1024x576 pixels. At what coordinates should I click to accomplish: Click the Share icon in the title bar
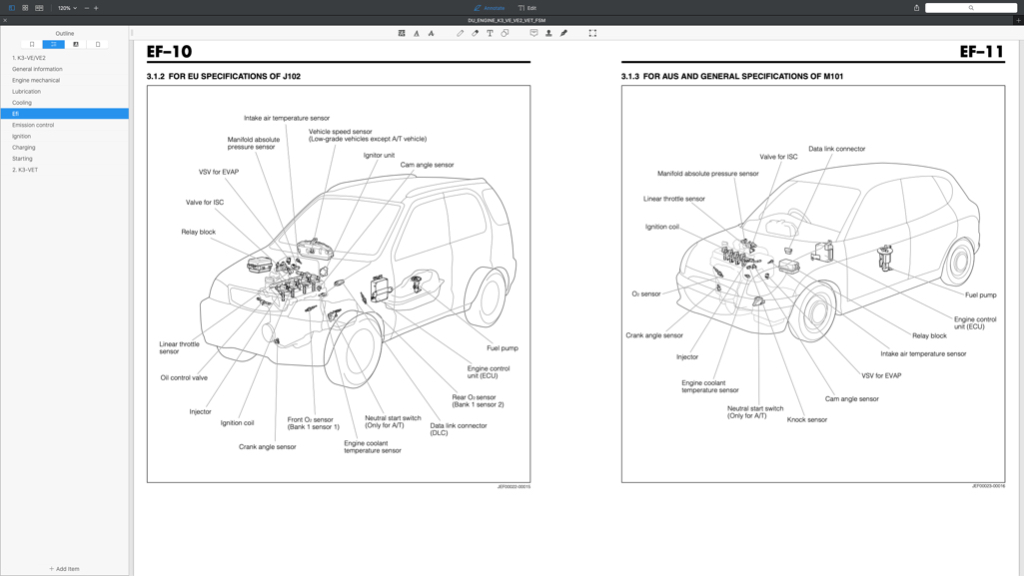918,7
